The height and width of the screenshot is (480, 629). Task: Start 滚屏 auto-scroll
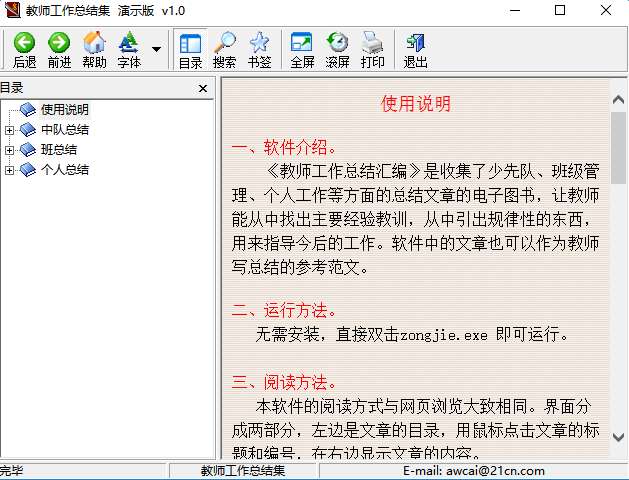tap(337, 43)
